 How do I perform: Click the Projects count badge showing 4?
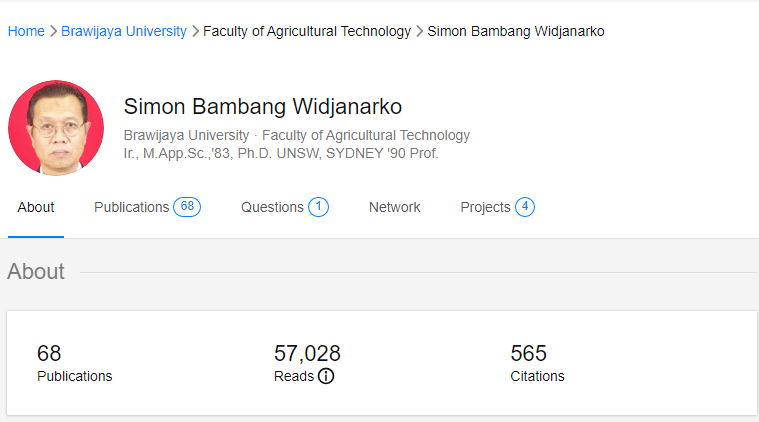coord(525,207)
